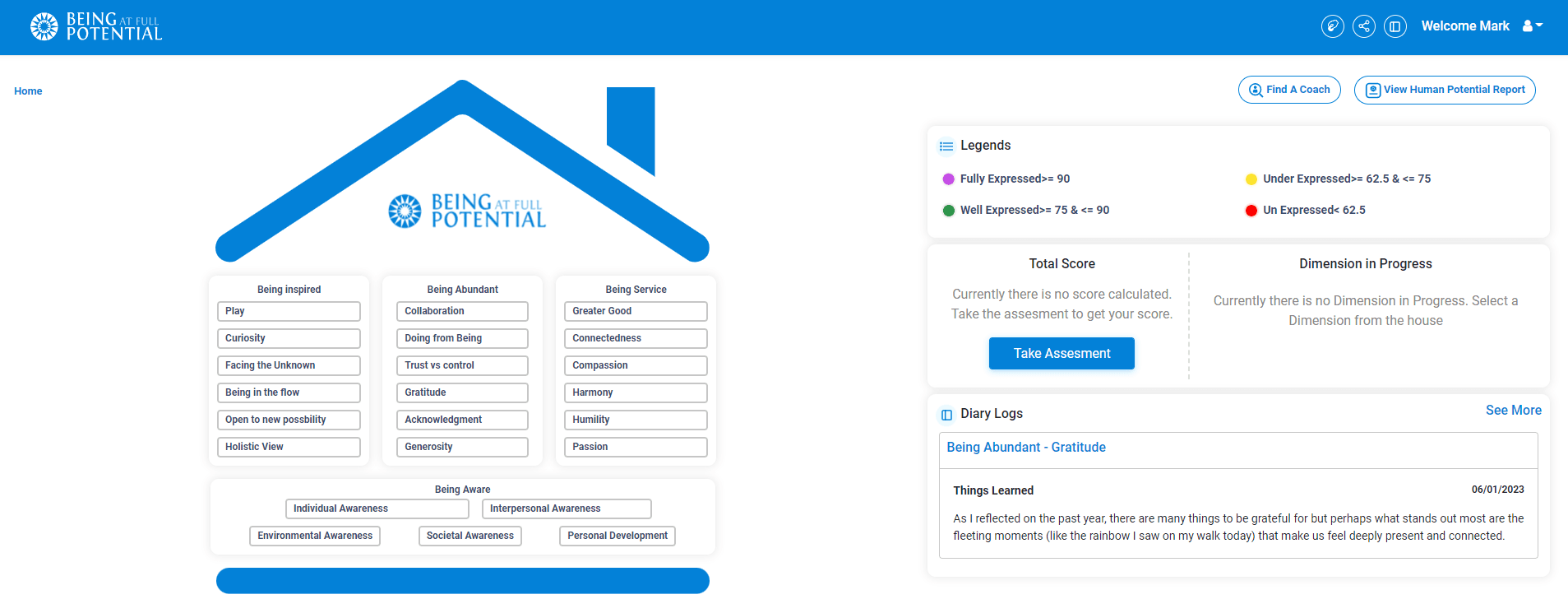Select Personal Development dimension
This screenshot has width=1568, height=613.
[x=617, y=536]
